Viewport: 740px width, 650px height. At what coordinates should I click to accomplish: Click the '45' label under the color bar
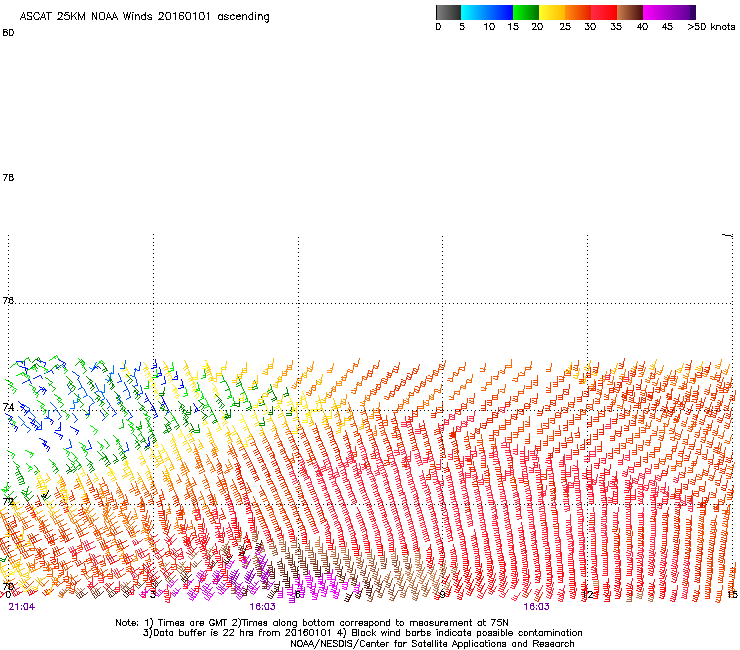(x=667, y=27)
